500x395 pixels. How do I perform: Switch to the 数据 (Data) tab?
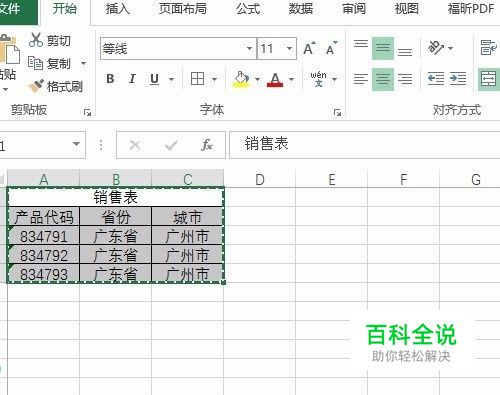click(301, 9)
